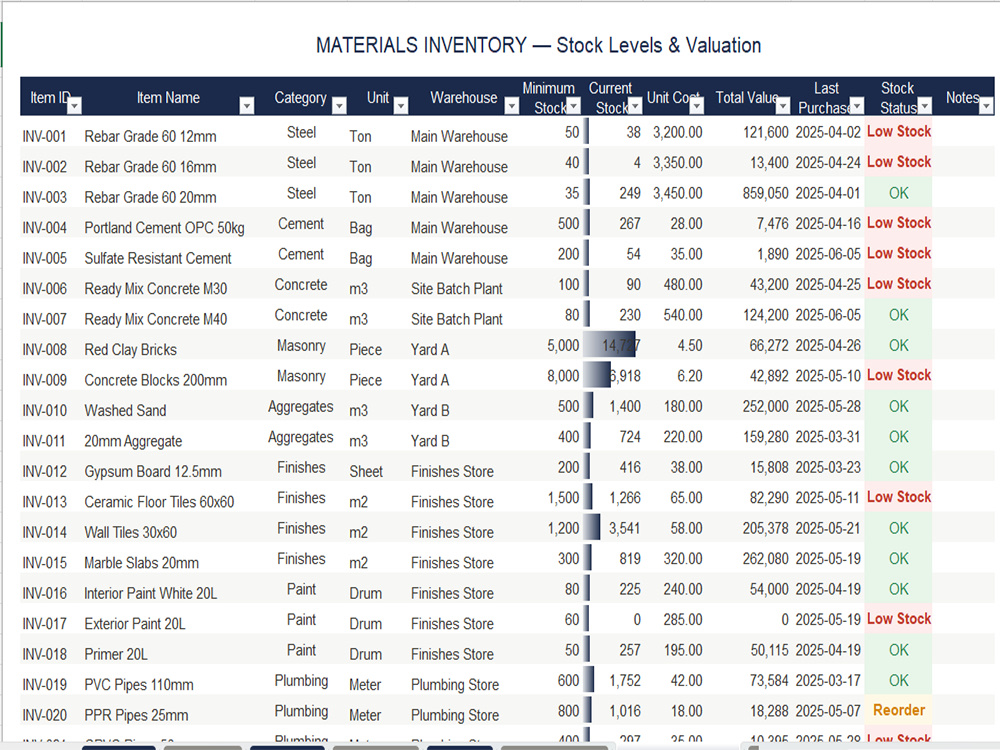
Task: Select unit Meter for PPR Pipes
Action: coord(365,716)
